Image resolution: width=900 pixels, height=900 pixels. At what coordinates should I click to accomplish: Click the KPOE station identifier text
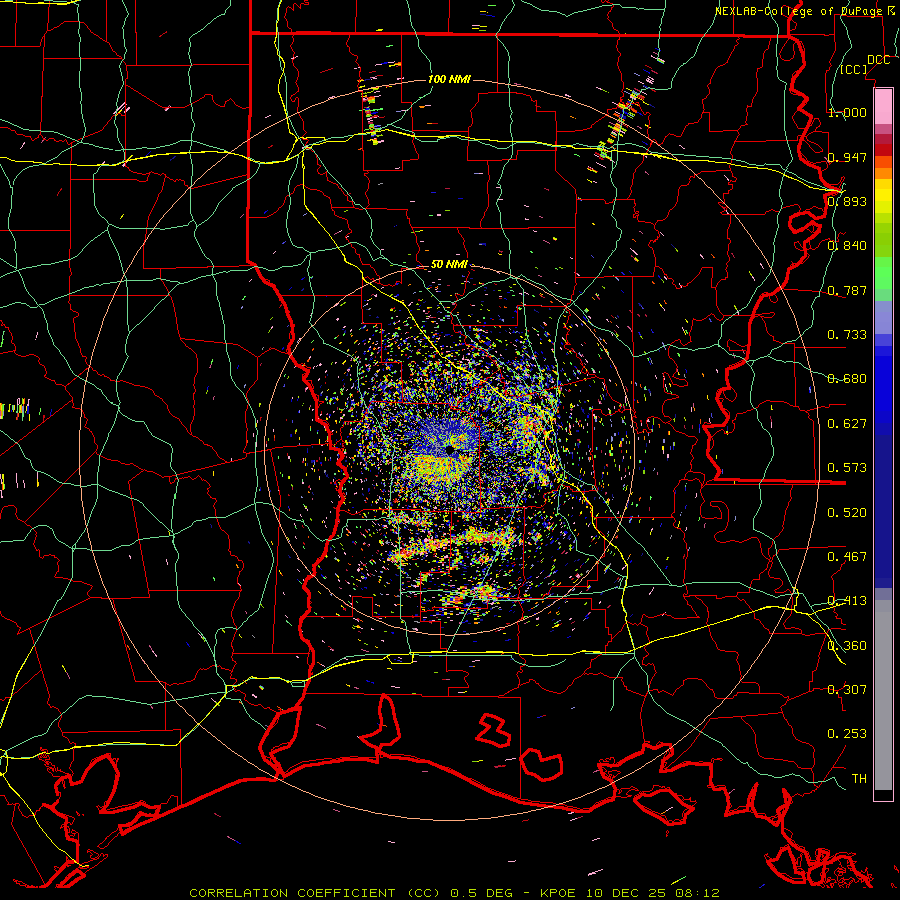coord(556,893)
